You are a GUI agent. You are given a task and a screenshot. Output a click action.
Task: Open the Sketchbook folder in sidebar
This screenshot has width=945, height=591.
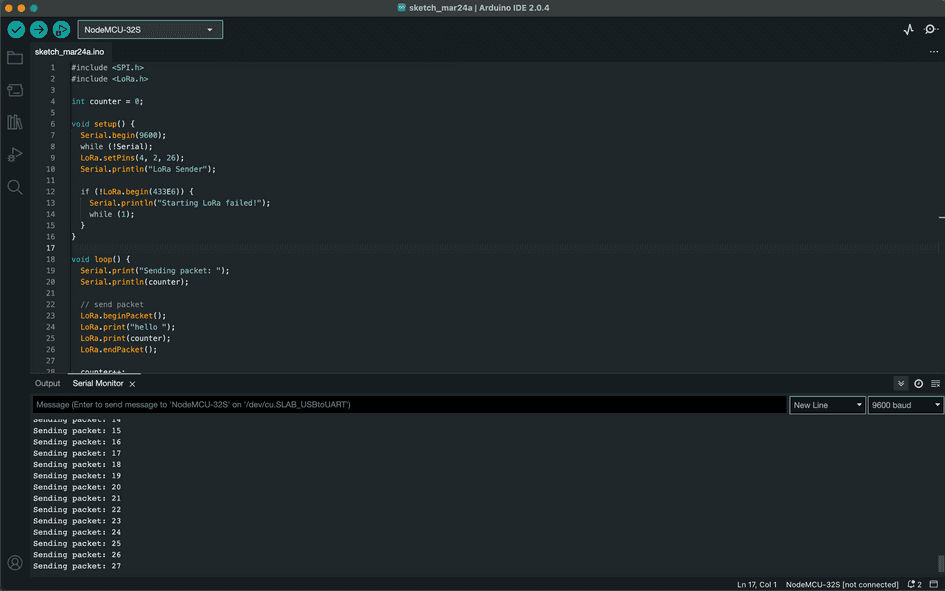pyautogui.click(x=15, y=58)
